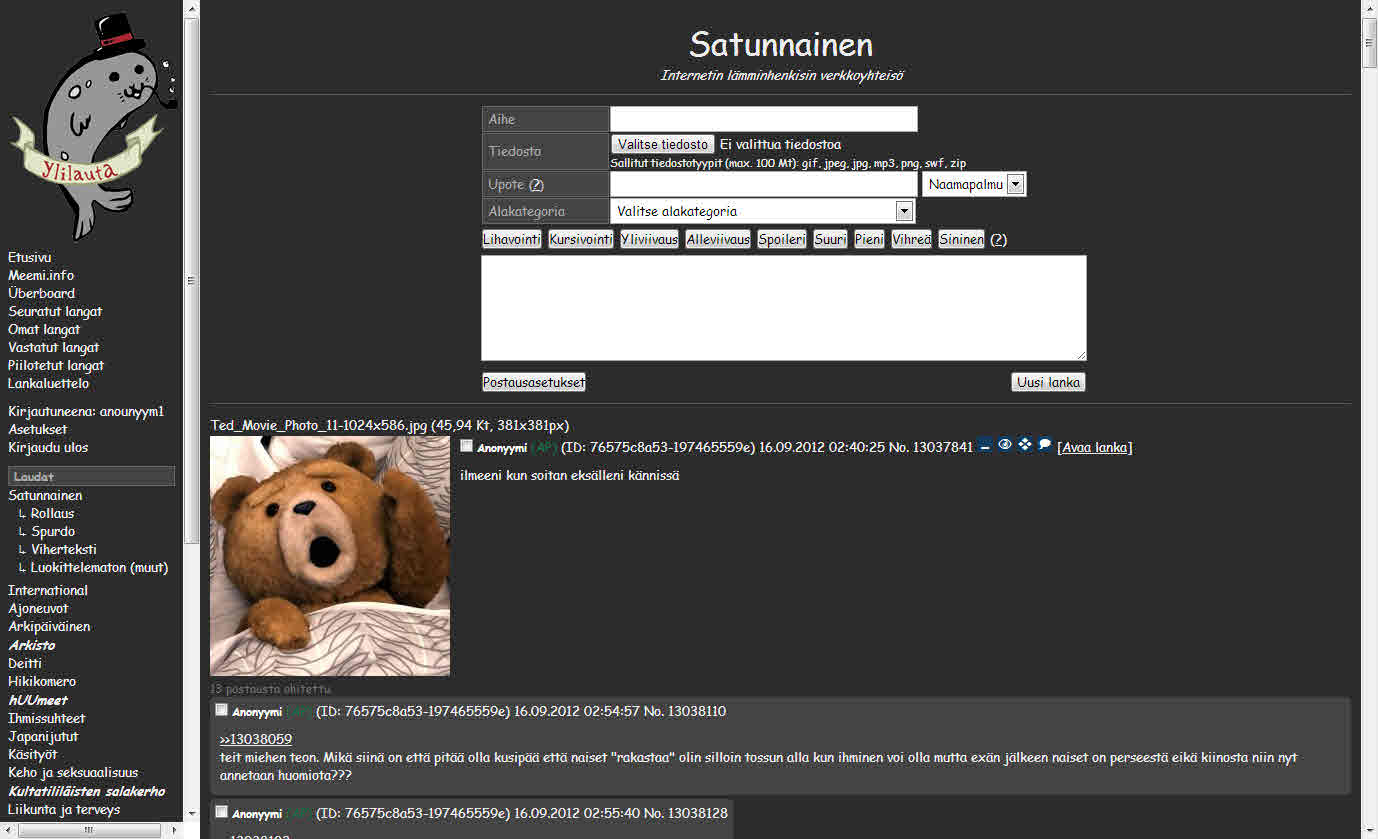Tick the checkbox on post No. 13037841
The height and width of the screenshot is (839, 1378).
coord(467,446)
